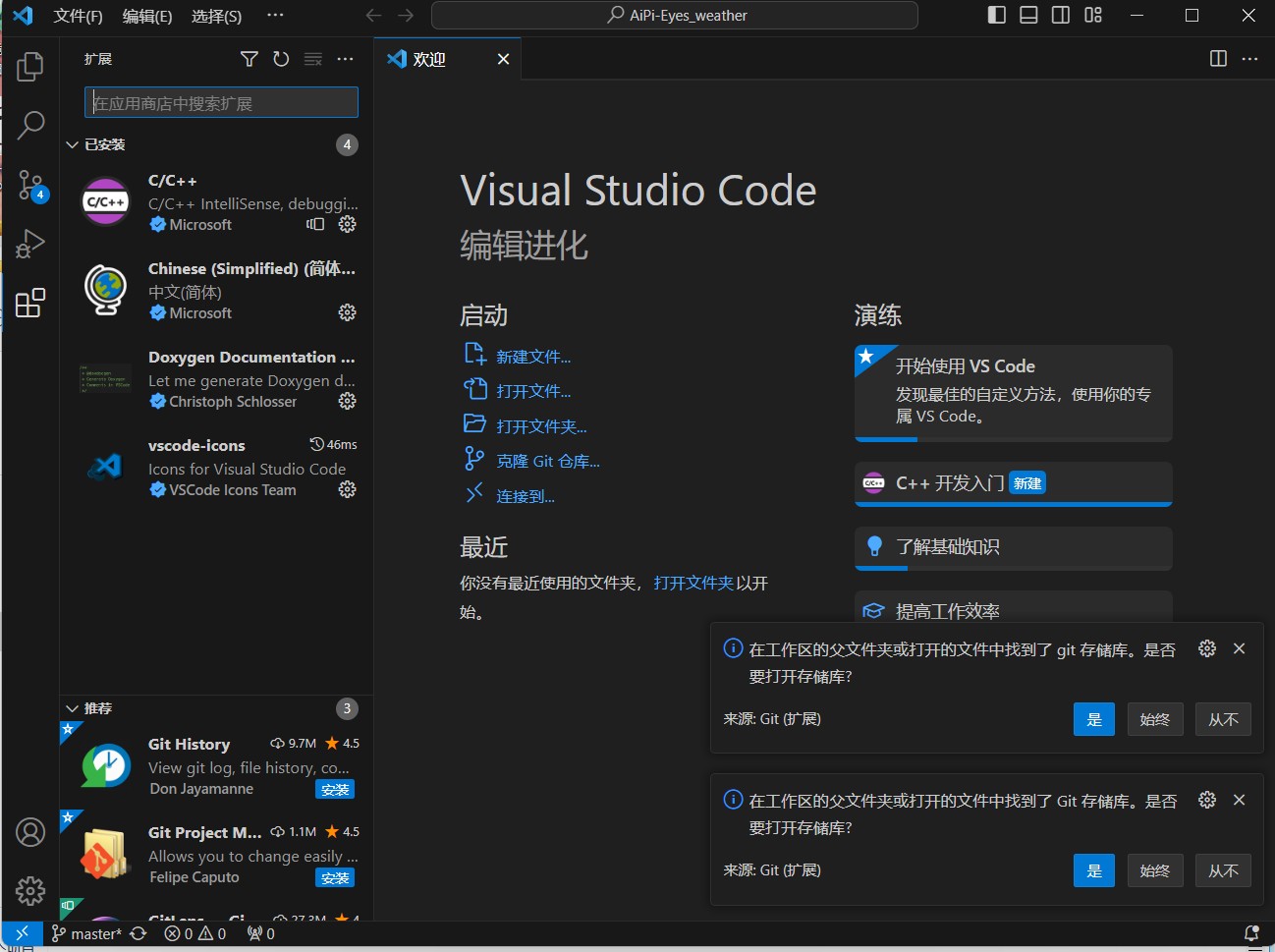The width and height of the screenshot is (1275, 952).
Task: Open the 编辑(E) menu
Action: coord(147,16)
